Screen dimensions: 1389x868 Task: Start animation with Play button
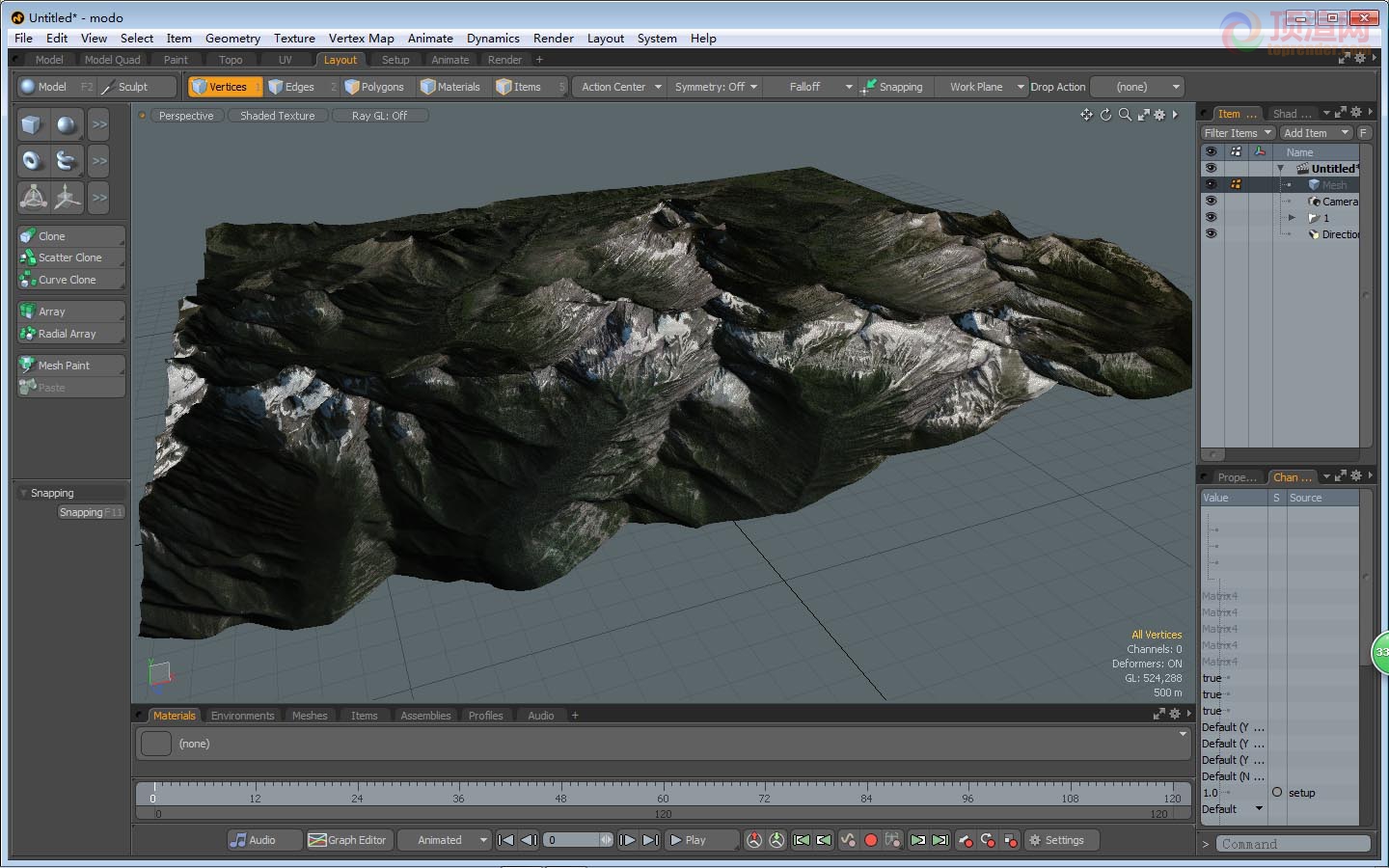tap(702, 840)
